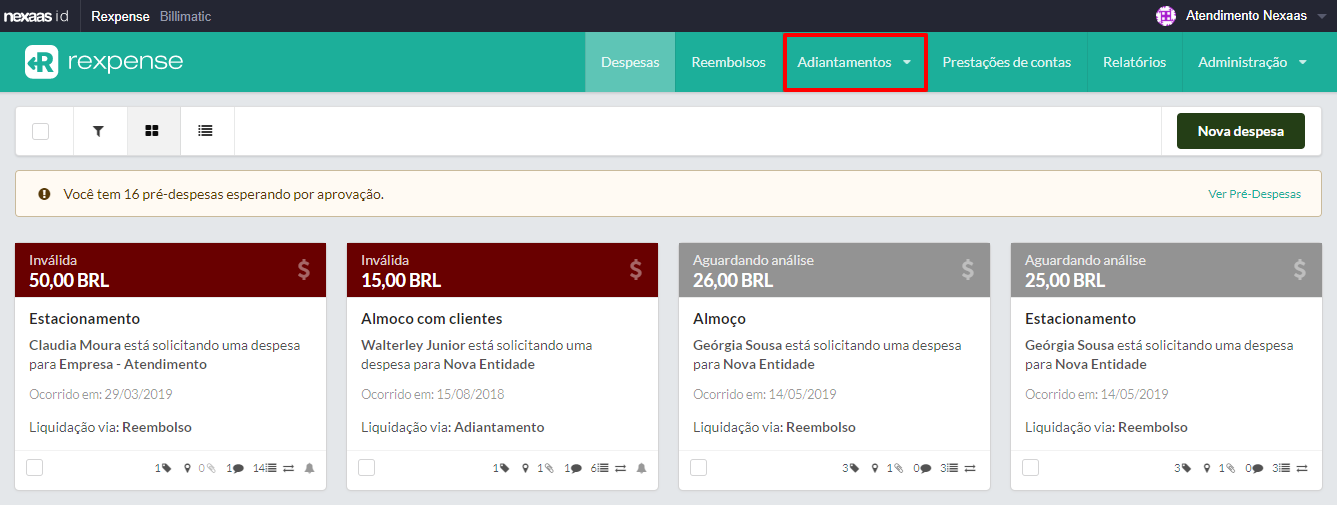The height and width of the screenshot is (505, 1337).
Task: Click location pin on 26,00 BRL card
Action: (x=875, y=468)
